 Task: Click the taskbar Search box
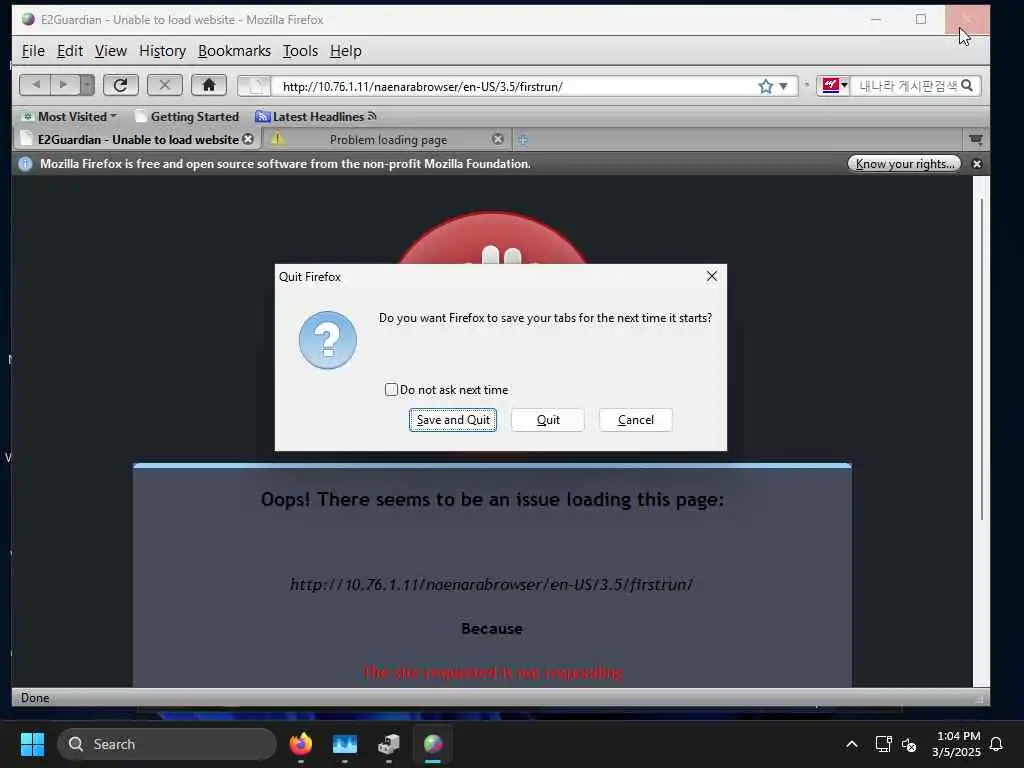tap(167, 744)
